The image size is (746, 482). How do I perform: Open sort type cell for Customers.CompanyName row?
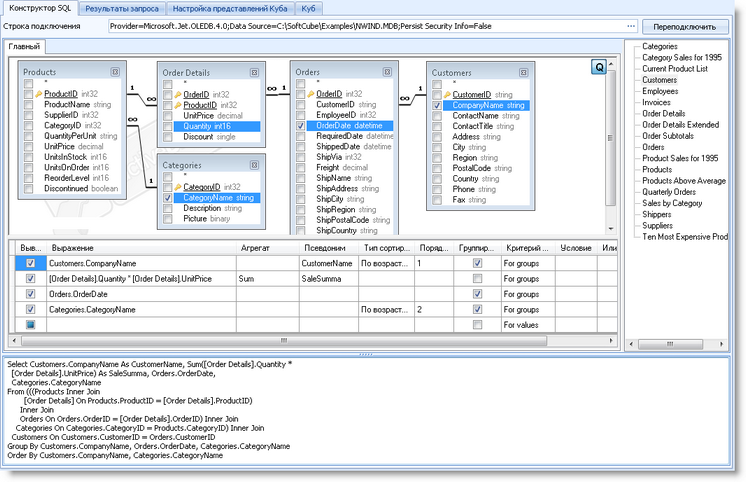385,263
